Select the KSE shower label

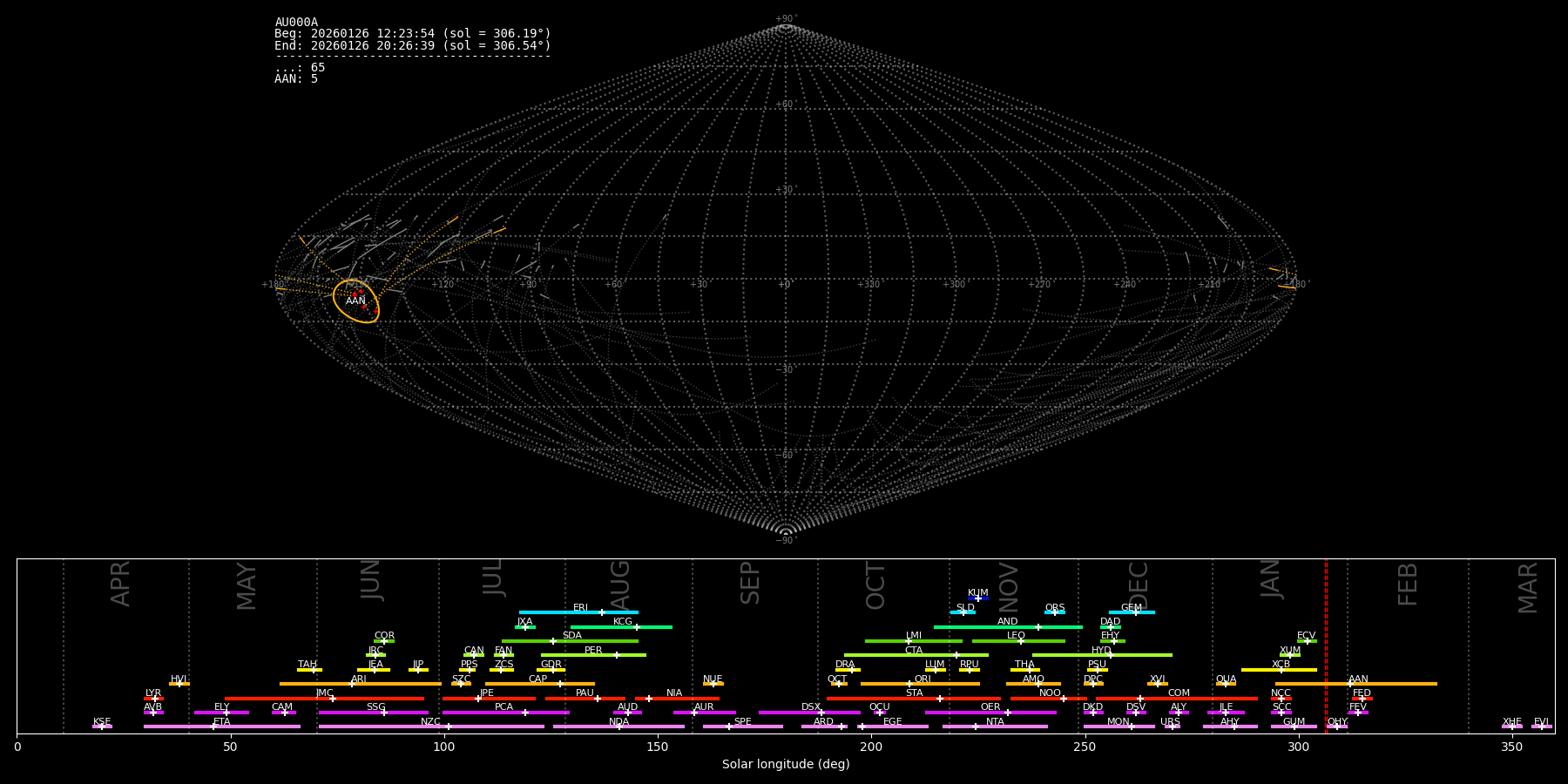[102, 722]
